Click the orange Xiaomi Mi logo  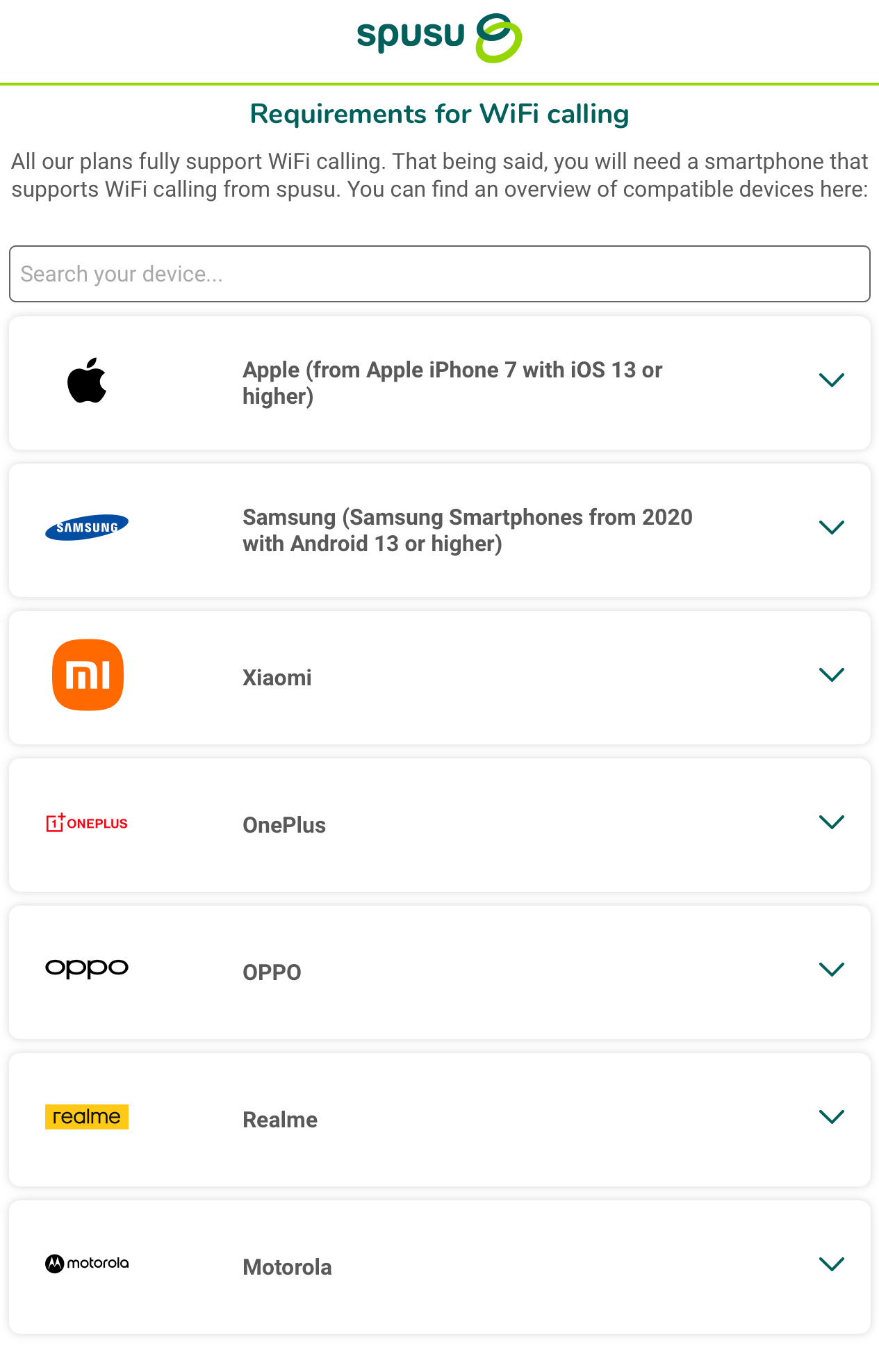88,675
